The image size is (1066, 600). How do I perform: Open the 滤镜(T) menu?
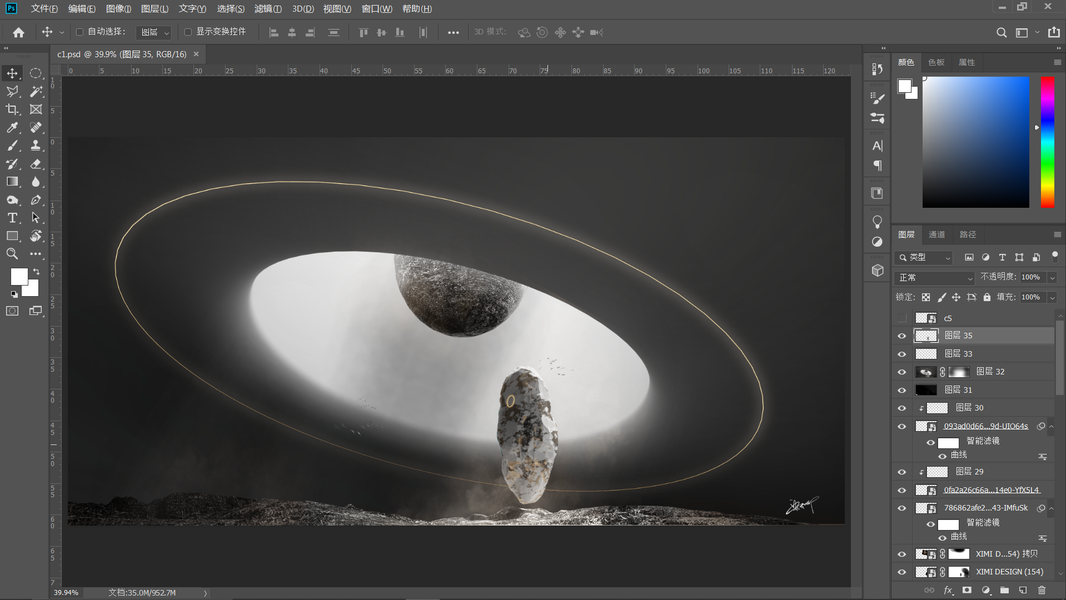tap(268, 9)
